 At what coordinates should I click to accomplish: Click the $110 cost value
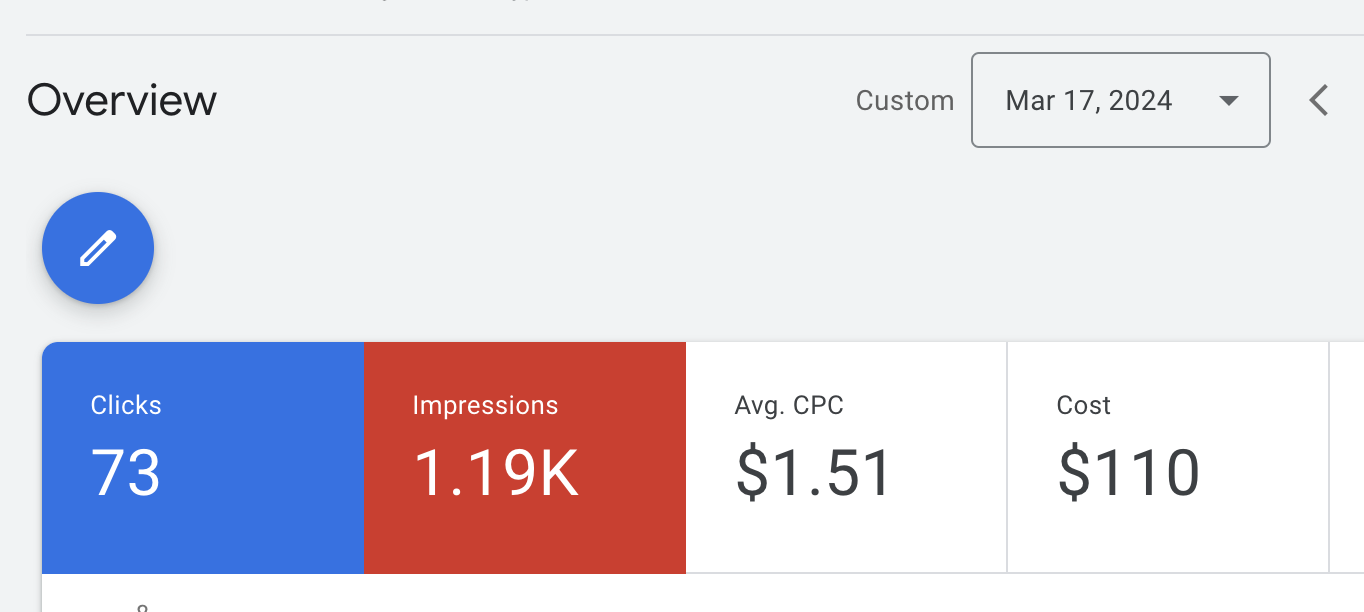[1128, 472]
